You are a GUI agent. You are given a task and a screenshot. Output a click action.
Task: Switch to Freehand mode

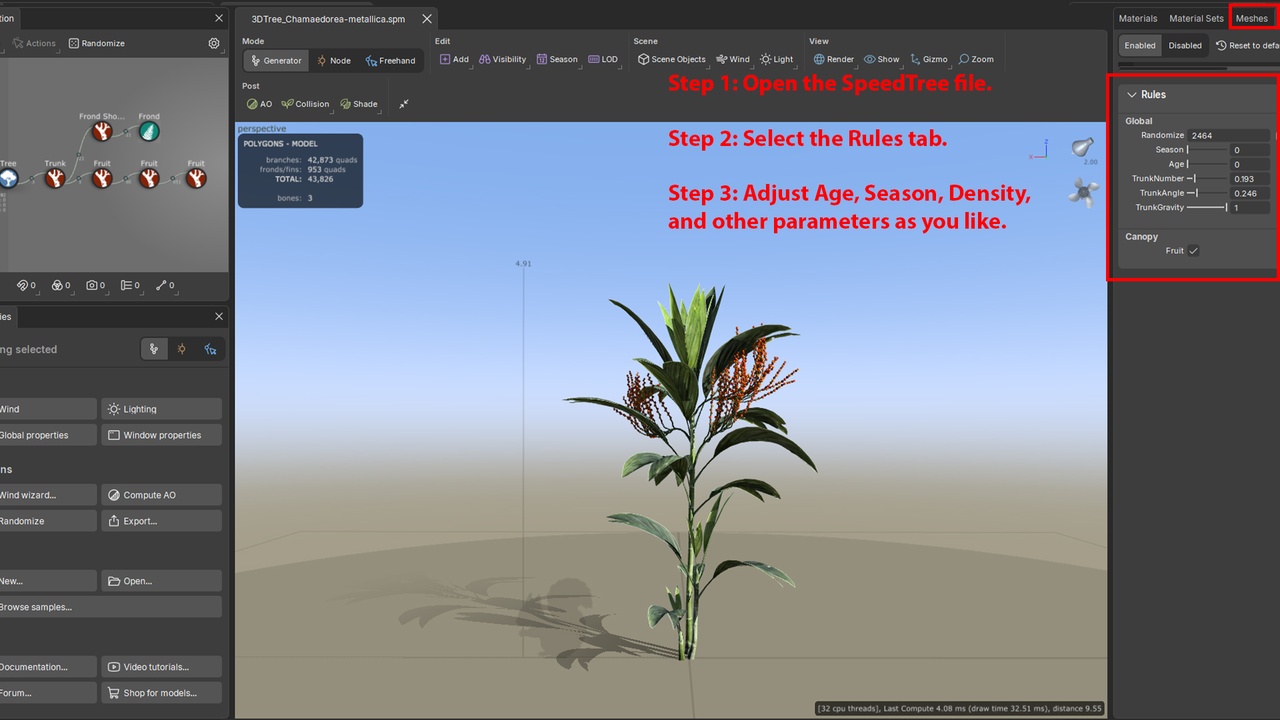pos(391,60)
